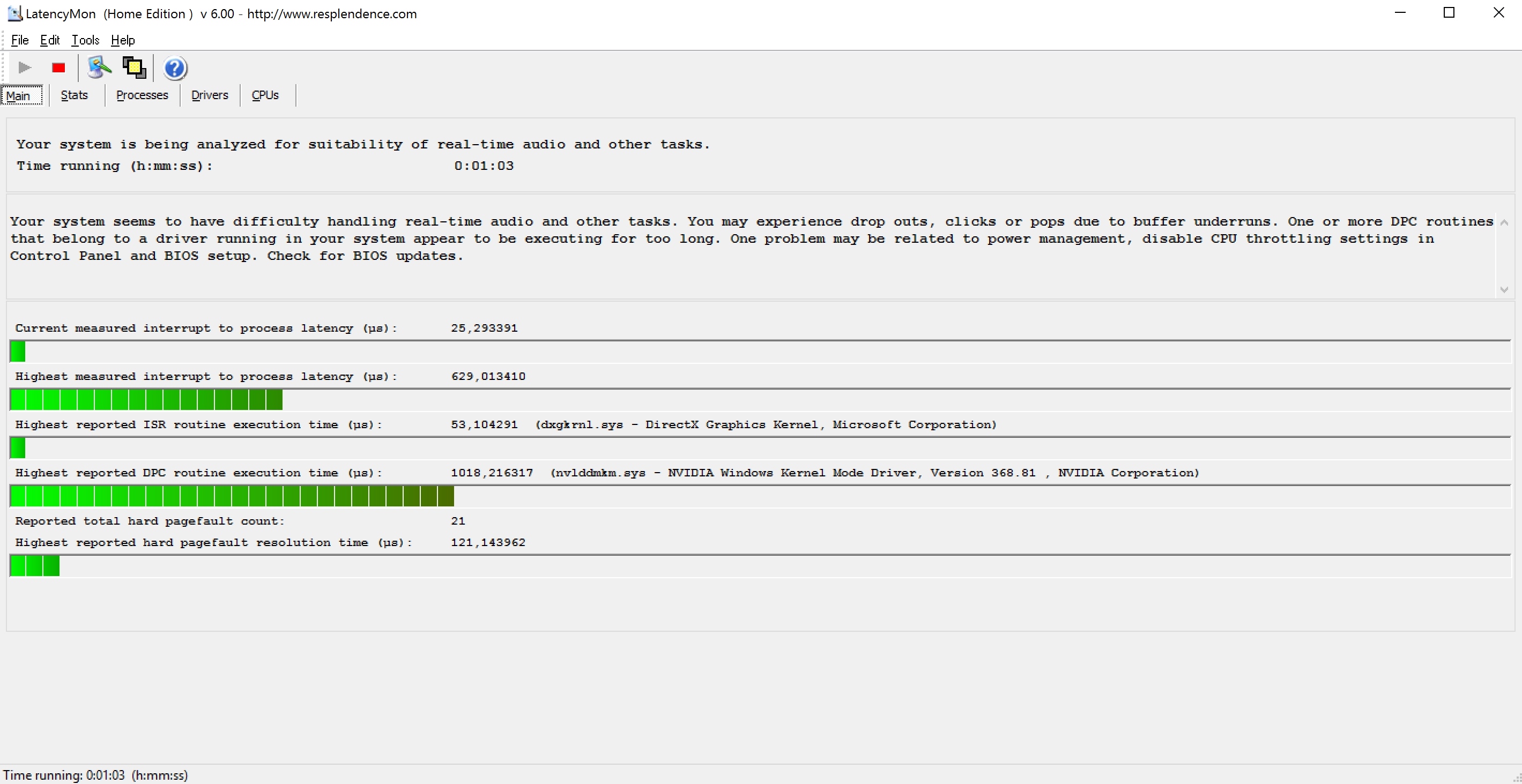Open the blue question mark help icon
Screen dimensions: 1522x784
point(175,69)
